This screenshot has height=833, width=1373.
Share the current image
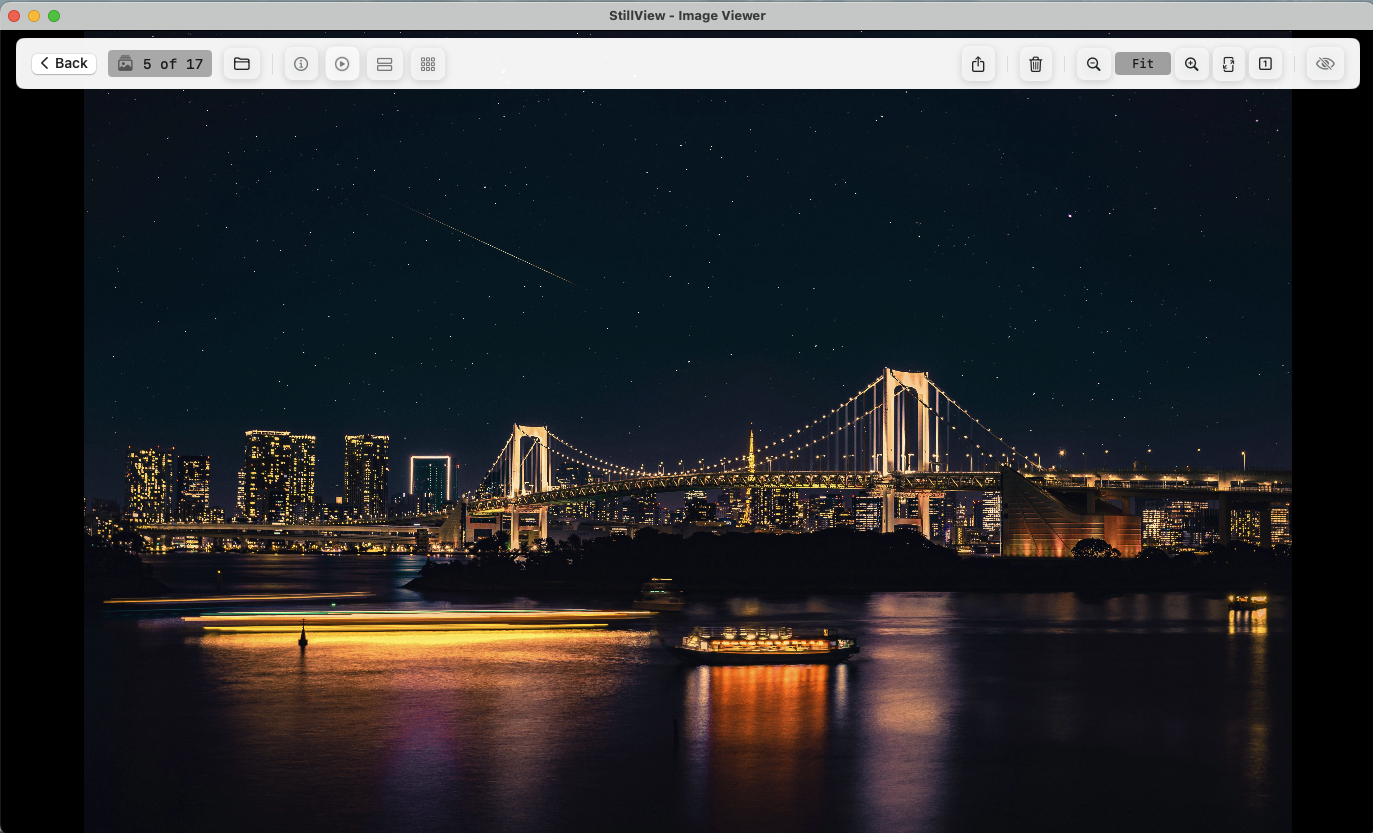[978, 64]
